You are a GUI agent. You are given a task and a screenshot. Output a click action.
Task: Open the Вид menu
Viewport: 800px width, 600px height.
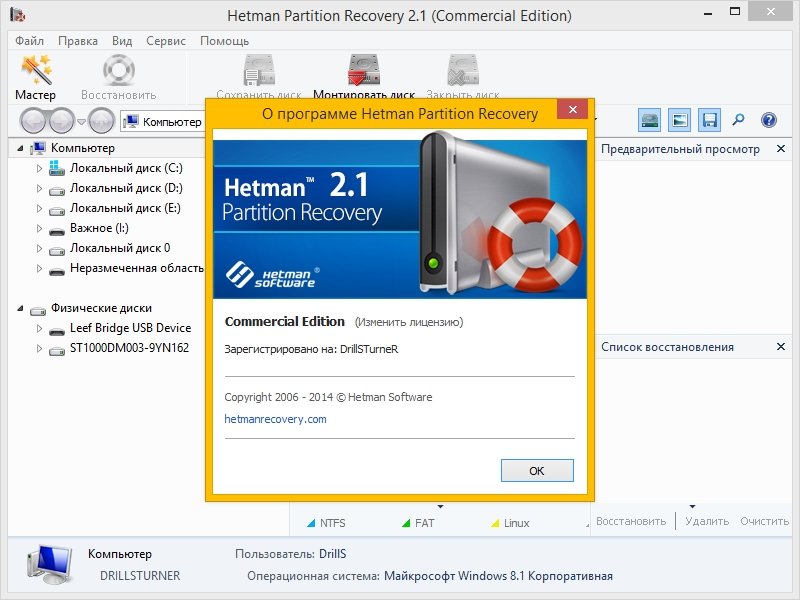(122, 41)
